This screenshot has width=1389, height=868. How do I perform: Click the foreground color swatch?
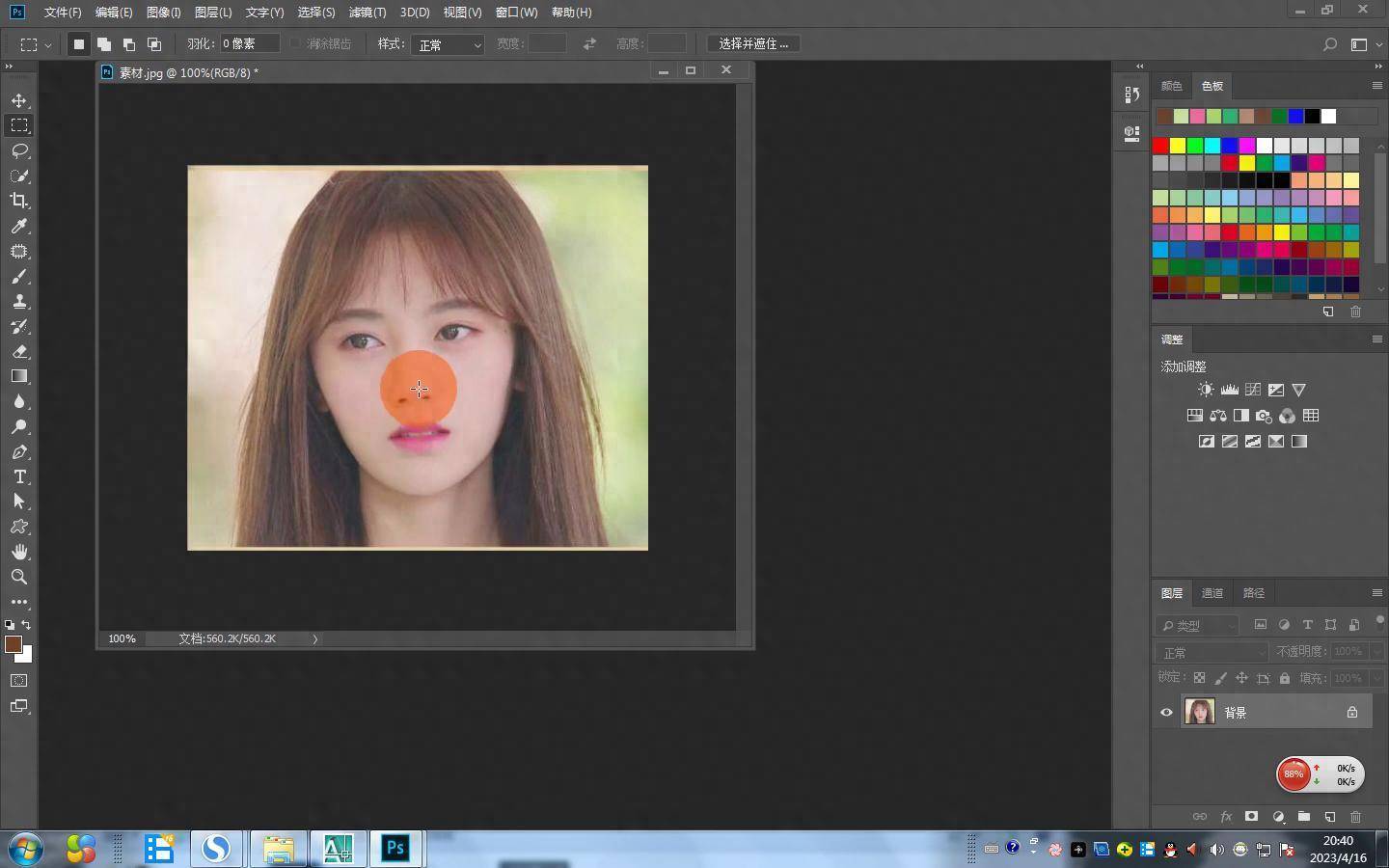tap(13, 644)
